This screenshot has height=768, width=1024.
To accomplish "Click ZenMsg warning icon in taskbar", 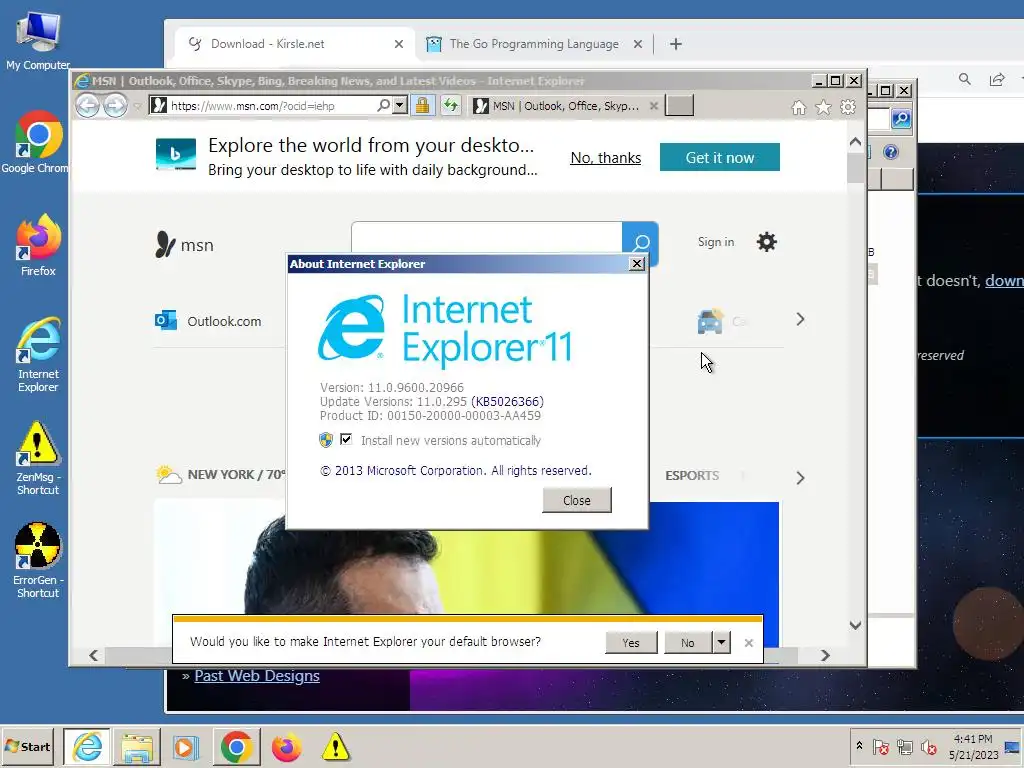I will coord(336,746).
